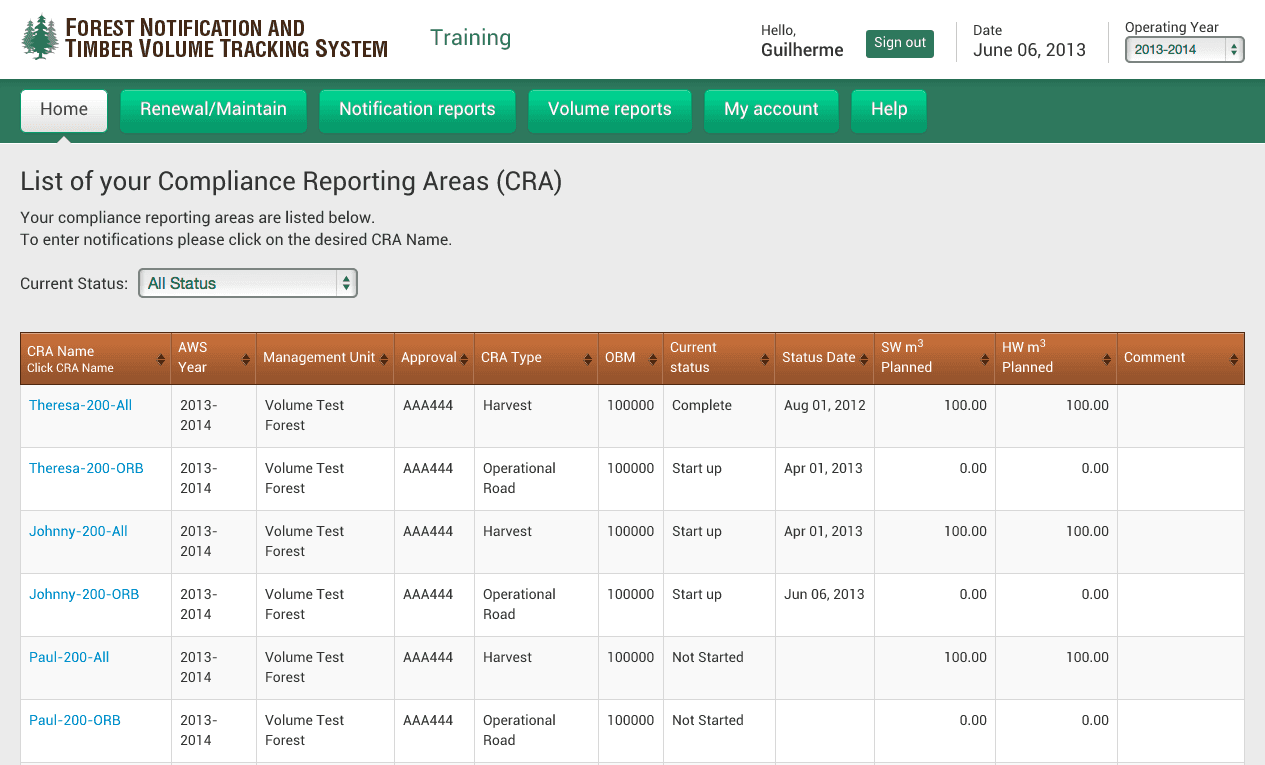Sort by Current status column arrows
Image resolution: width=1265 pixels, height=765 pixels.
click(x=765, y=359)
